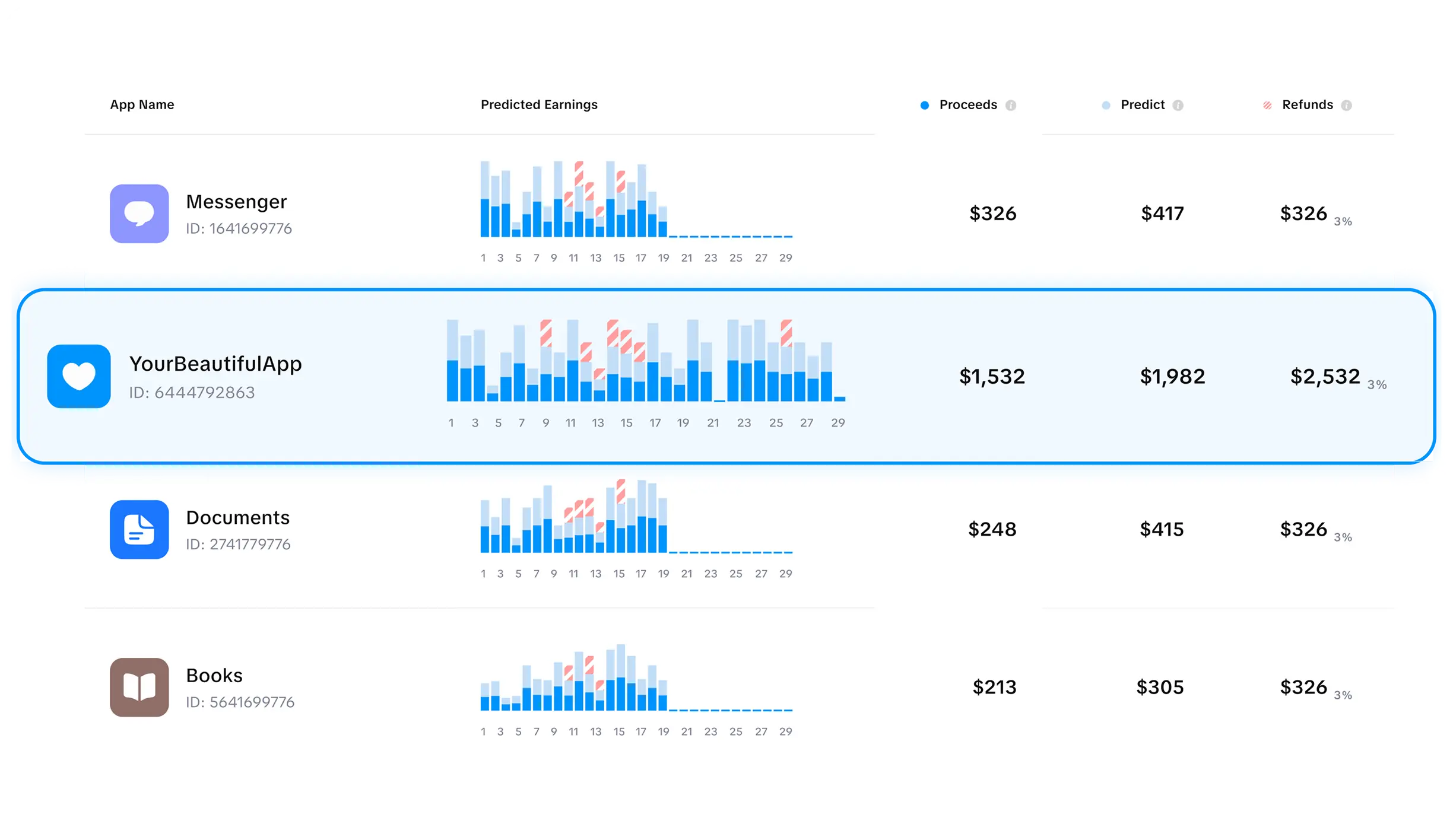Open the Books app icon
The image size is (1453, 840).
(139, 687)
